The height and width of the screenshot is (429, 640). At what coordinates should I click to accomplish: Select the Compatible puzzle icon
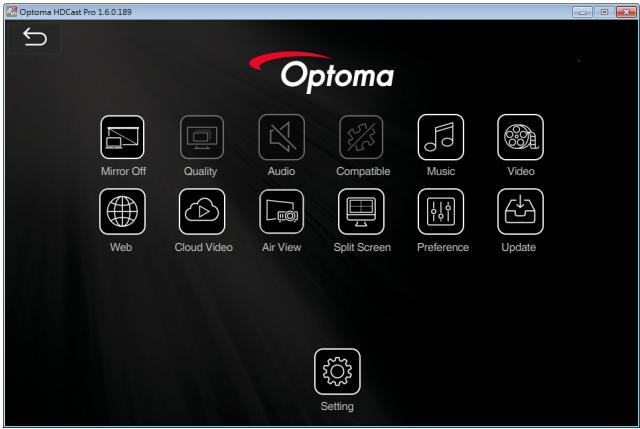click(361, 137)
